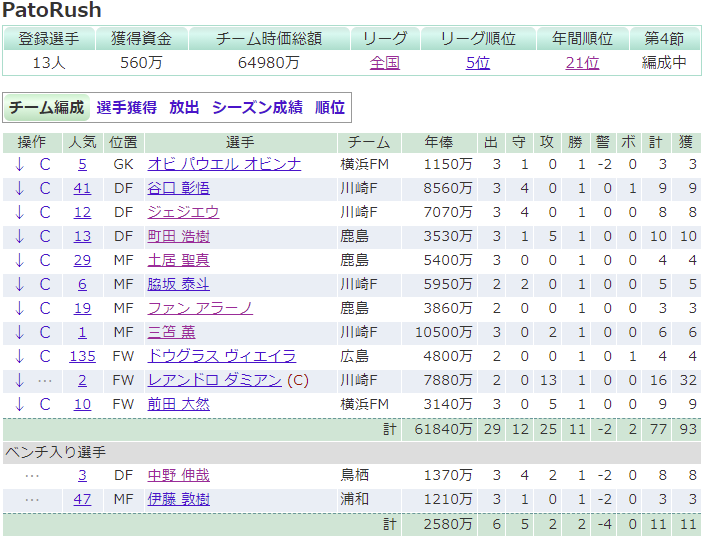Click the down arrow for レアンドロ ダミアン
Viewport: 704px width, 539px height.
pyautogui.click(x=19, y=380)
